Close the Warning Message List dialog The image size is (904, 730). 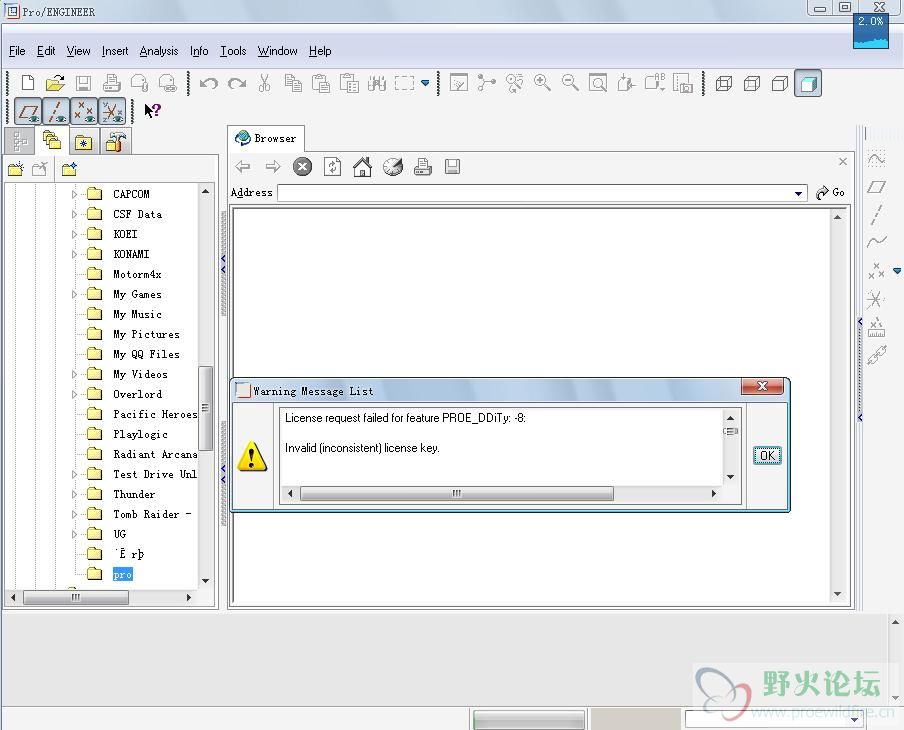762,386
